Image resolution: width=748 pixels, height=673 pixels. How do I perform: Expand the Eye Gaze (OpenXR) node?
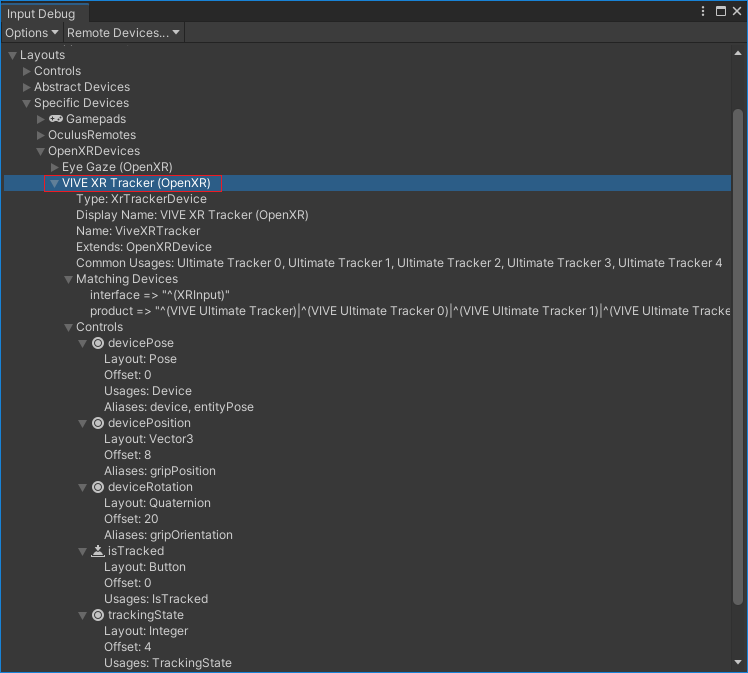tap(55, 167)
